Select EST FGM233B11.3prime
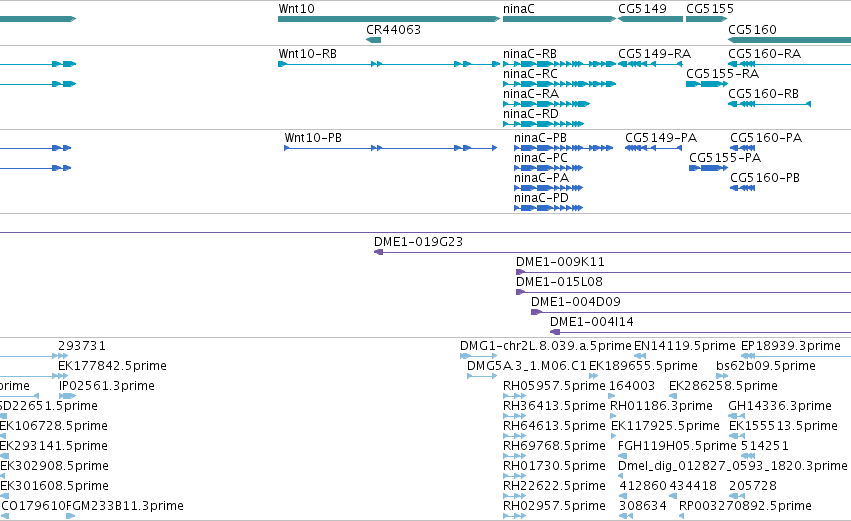The height and width of the screenshot is (521, 851). 125,506
